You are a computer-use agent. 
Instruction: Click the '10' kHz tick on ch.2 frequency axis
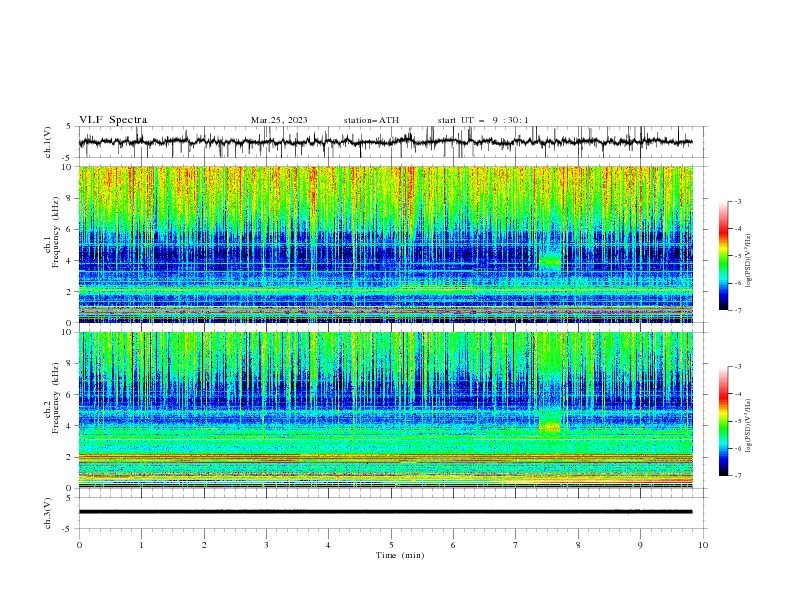click(68, 332)
